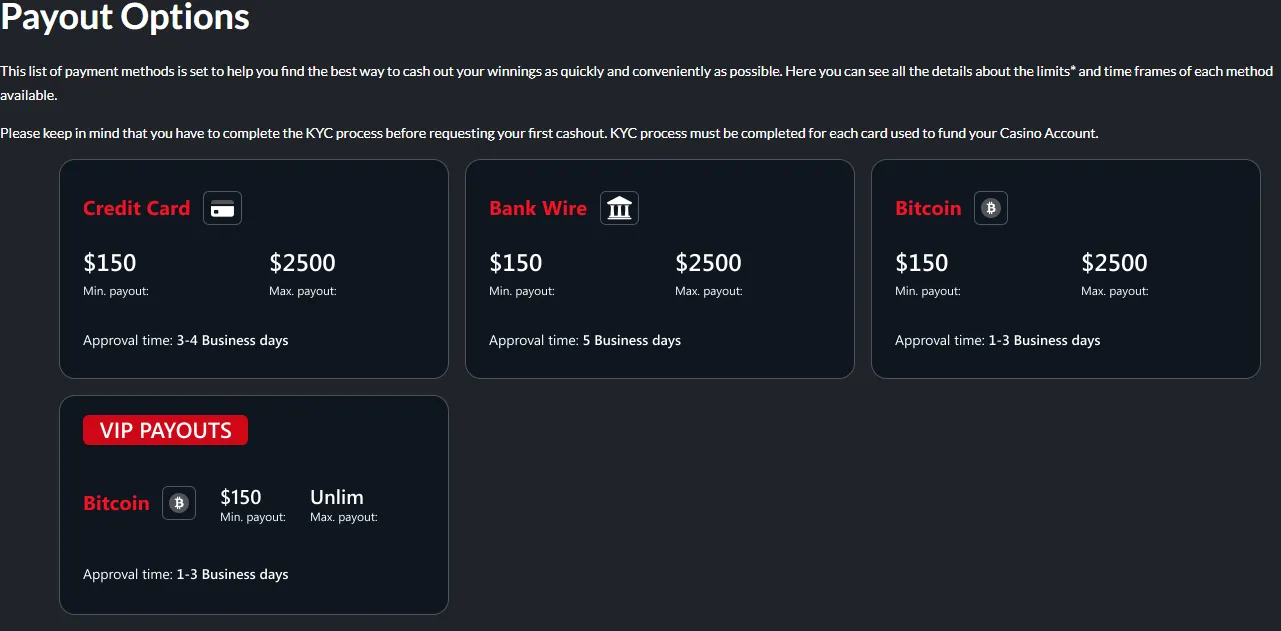Click the Bitcoin heading in the top row

[x=928, y=208]
